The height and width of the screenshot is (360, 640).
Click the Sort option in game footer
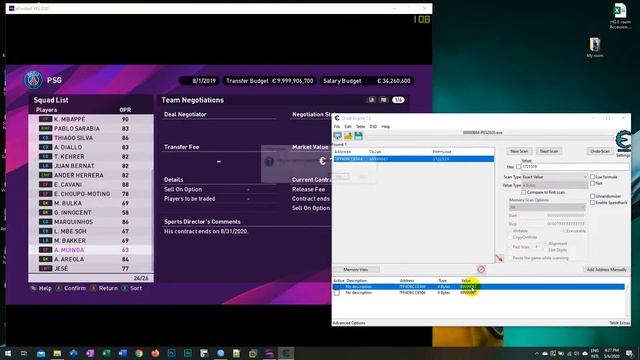[x=132, y=288]
